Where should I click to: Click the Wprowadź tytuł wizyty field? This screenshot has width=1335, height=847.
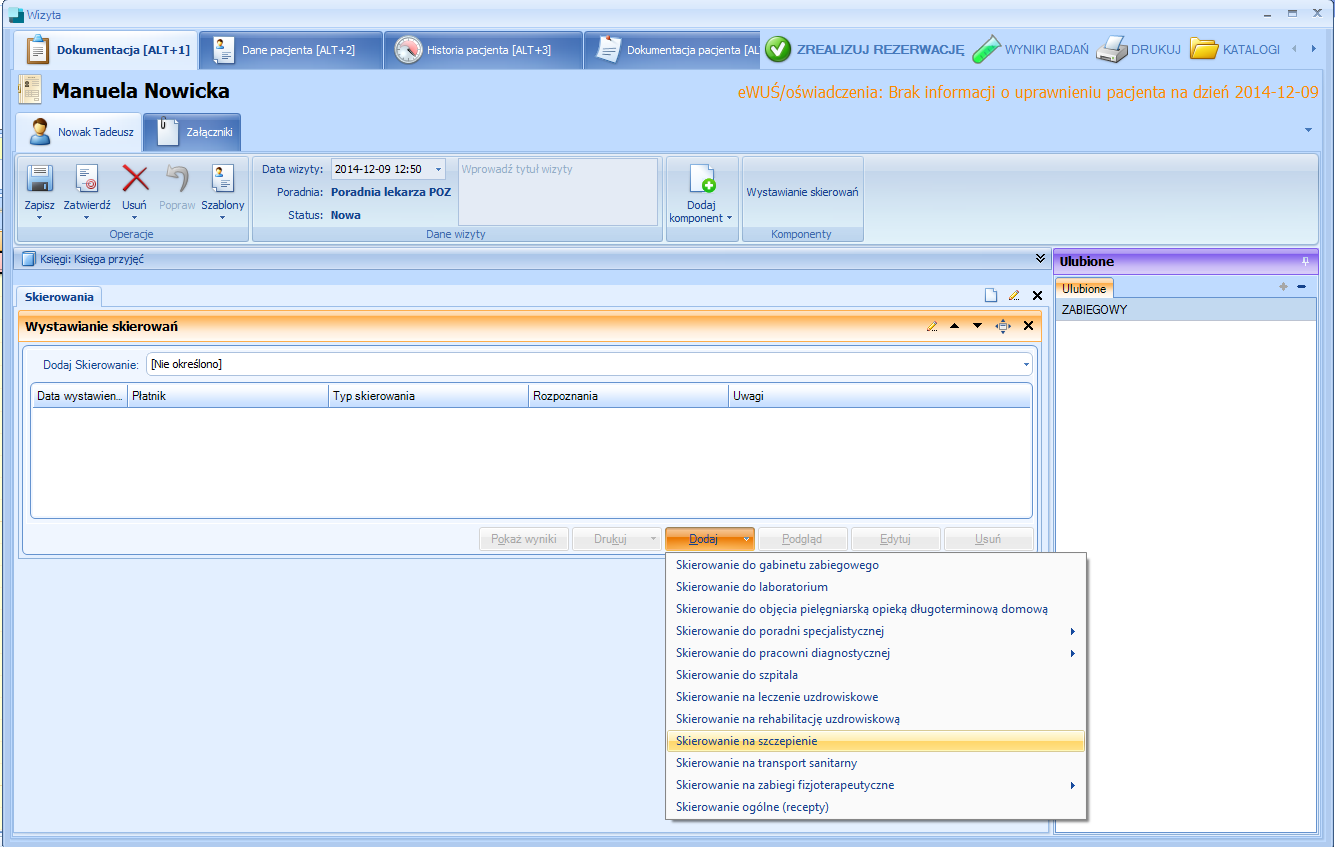tap(558, 191)
